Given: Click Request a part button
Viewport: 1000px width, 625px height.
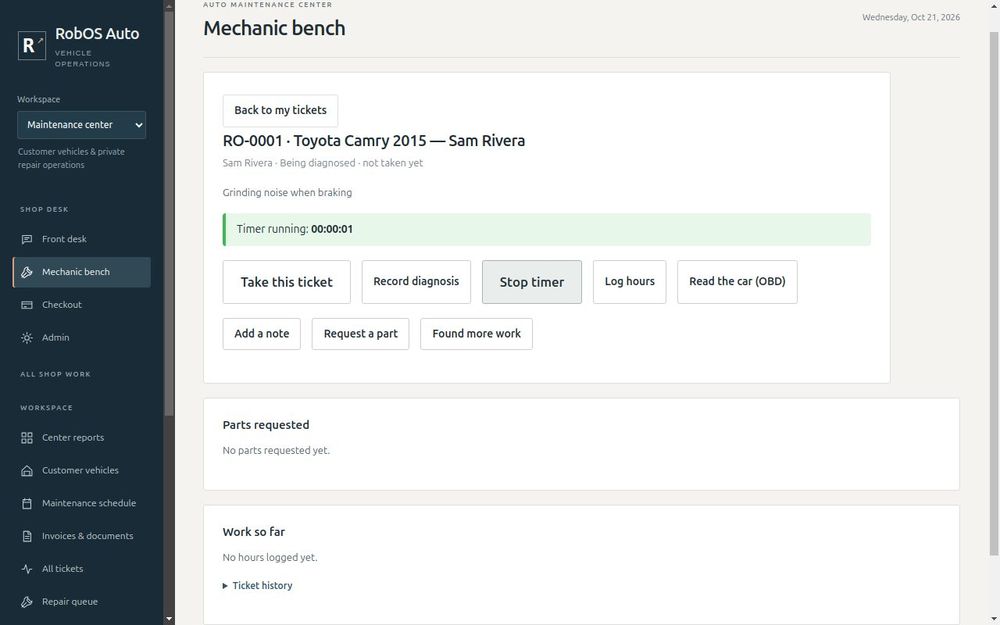Looking at the screenshot, I should [360, 334].
